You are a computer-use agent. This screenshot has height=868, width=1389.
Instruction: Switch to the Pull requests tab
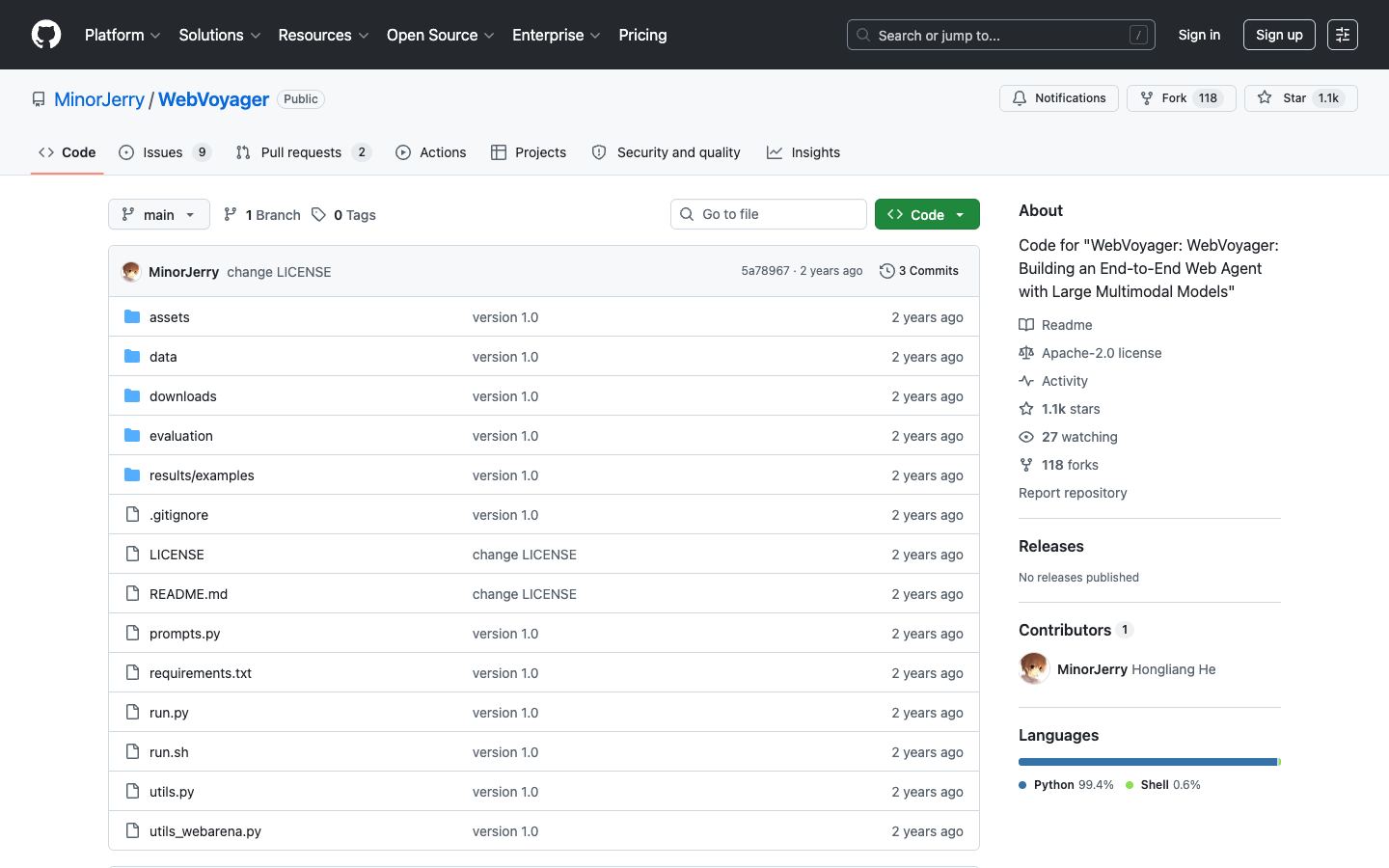303,152
